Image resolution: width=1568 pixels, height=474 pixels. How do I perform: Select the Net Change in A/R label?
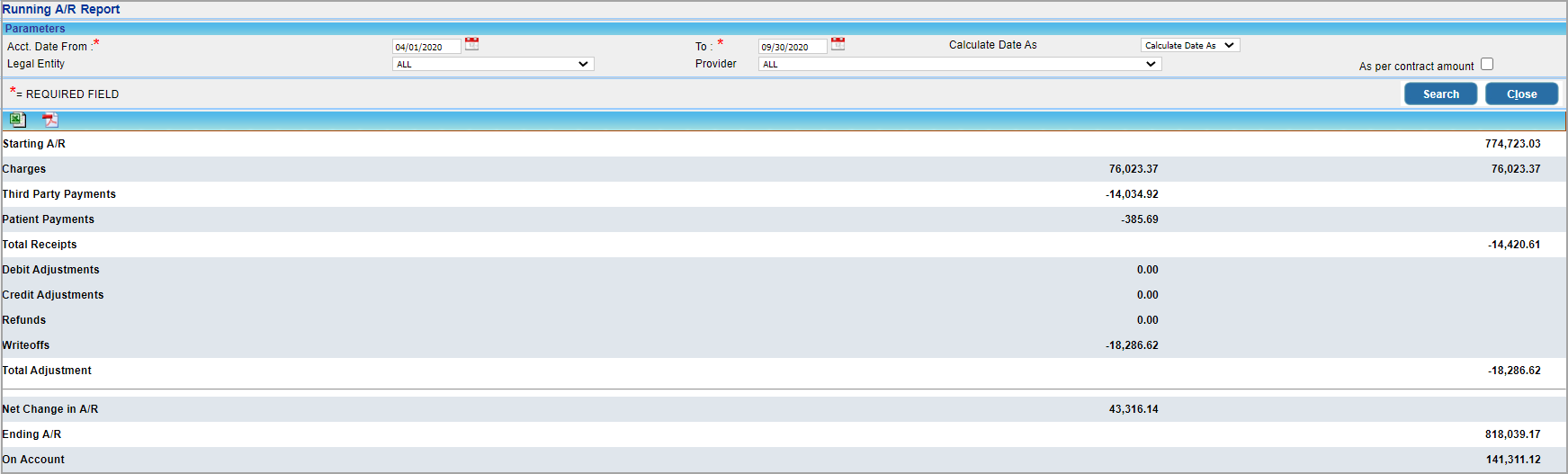(50, 409)
